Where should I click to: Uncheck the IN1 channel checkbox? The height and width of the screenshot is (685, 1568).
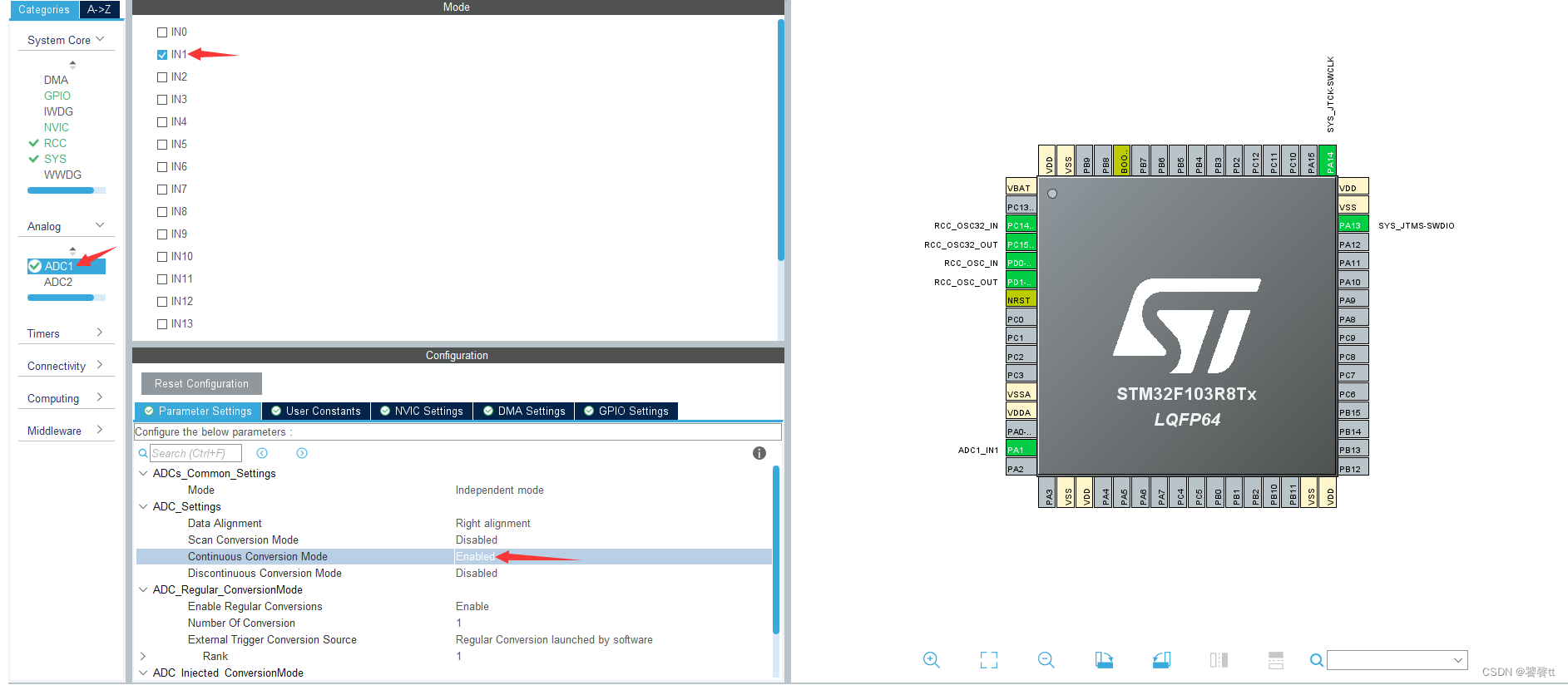point(162,55)
